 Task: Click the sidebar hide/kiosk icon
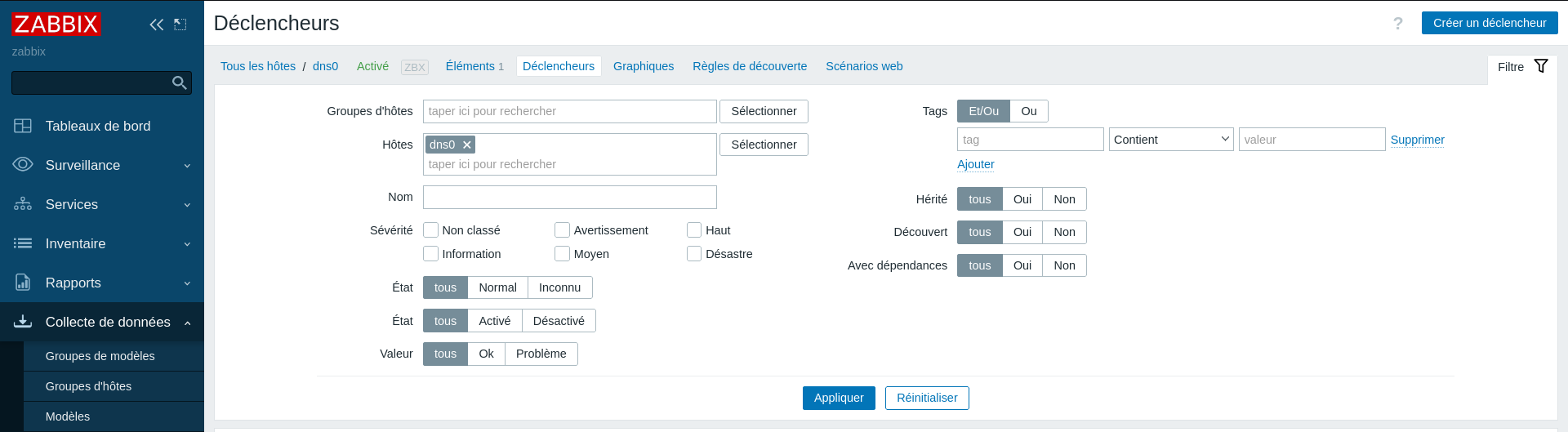[x=180, y=24]
